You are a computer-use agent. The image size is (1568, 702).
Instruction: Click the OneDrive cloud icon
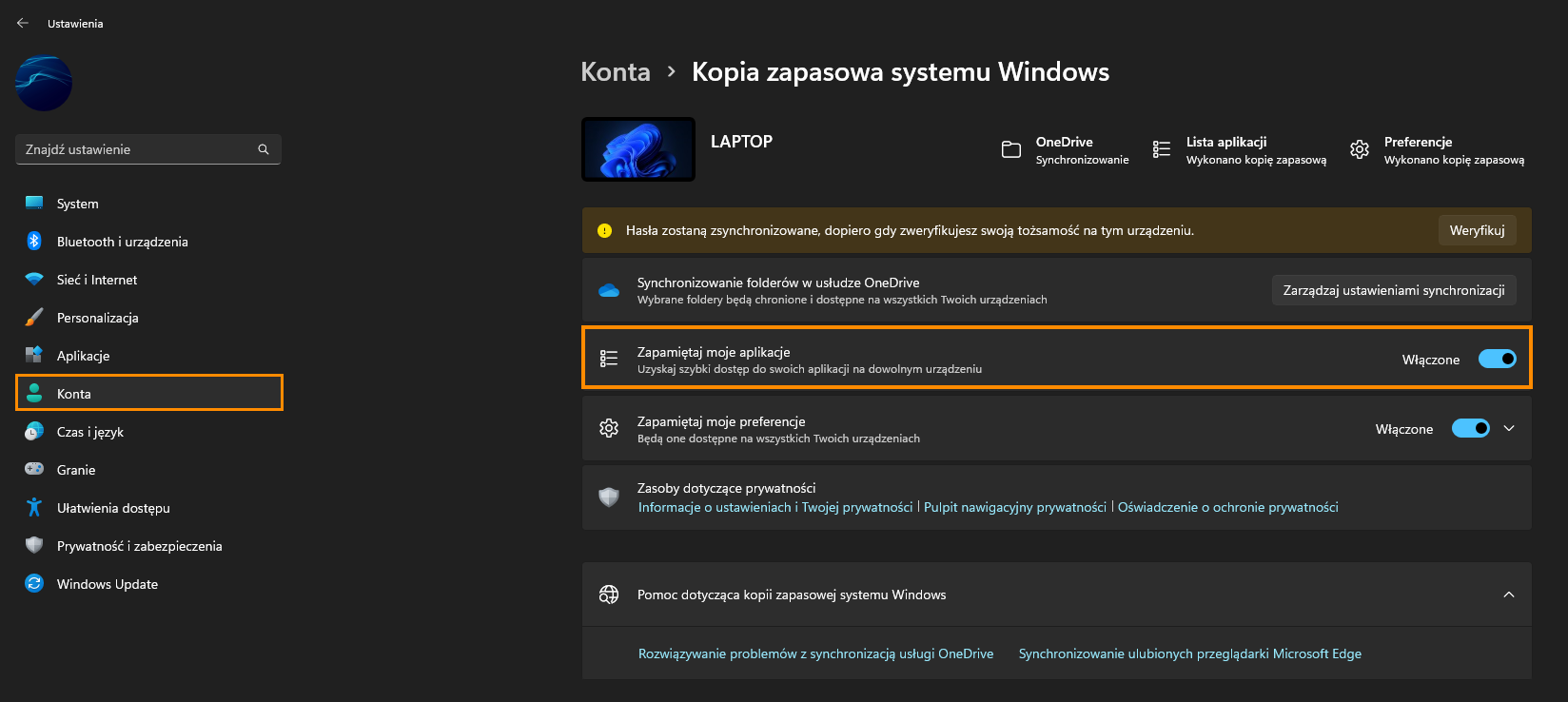pyautogui.click(x=609, y=290)
